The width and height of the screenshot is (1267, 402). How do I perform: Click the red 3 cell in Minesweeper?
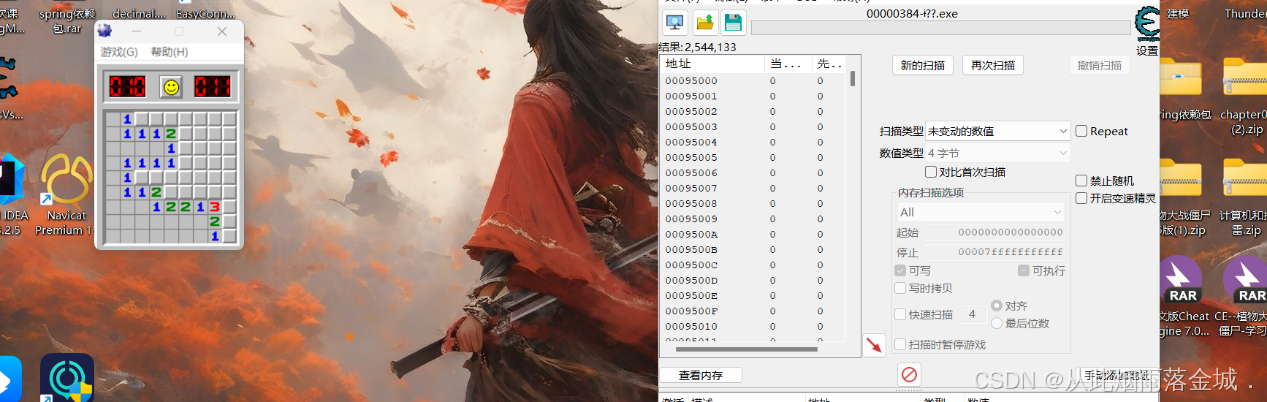coord(214,207)
